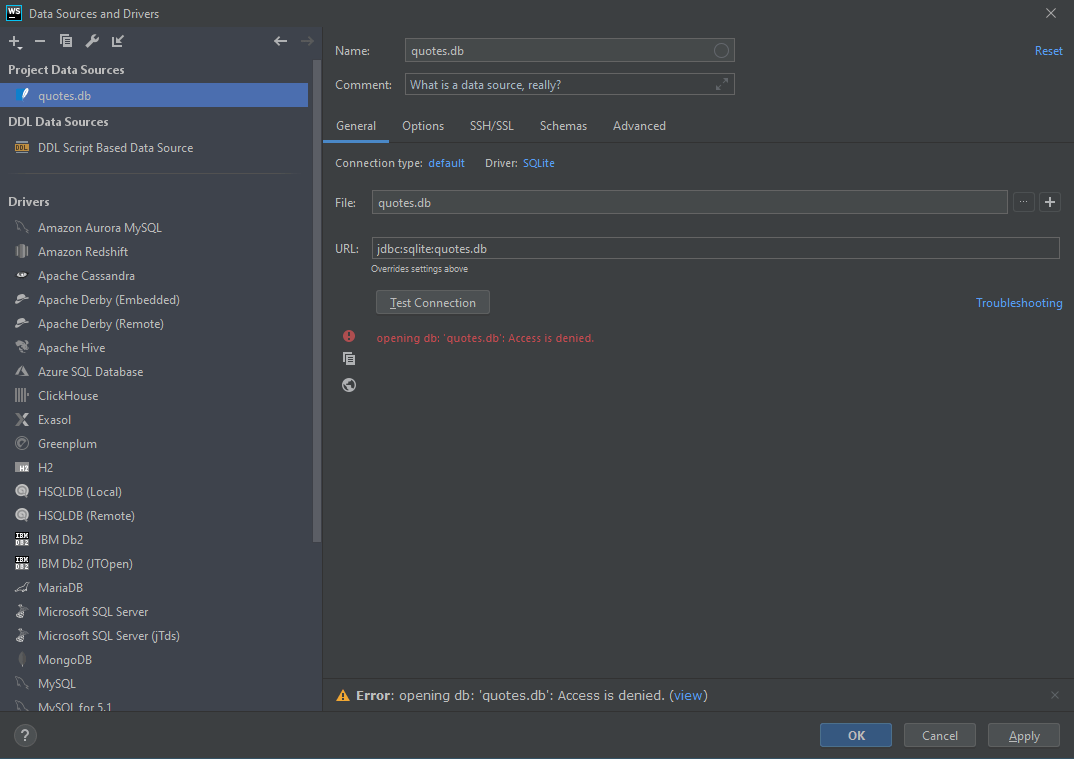Click the make global arrow icon in toolbar
This screenshot has width=1074, height=759.
point(118,41)
